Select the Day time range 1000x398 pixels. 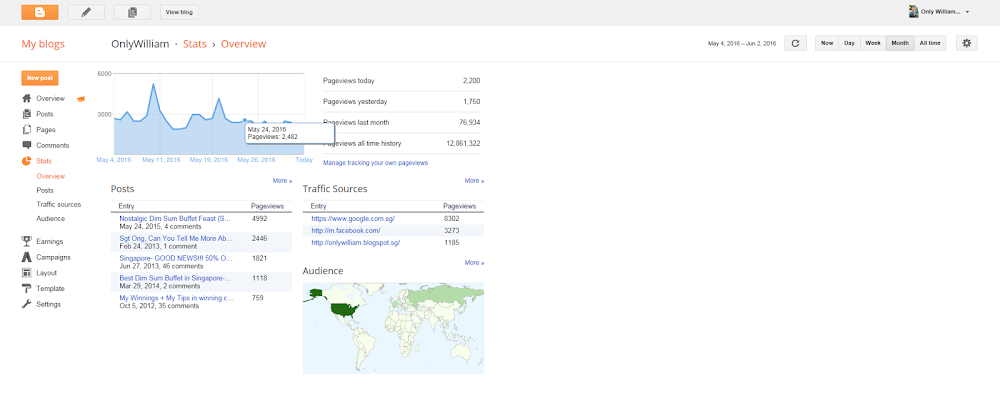tap(849, 43)
